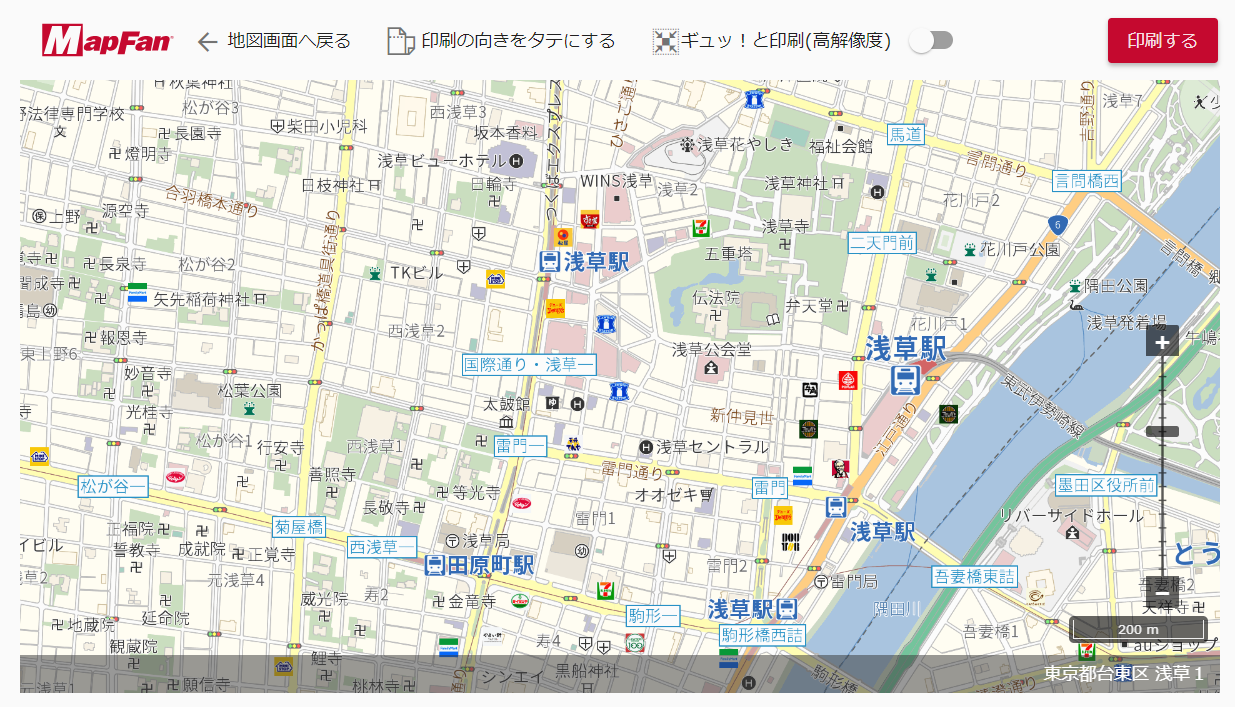Screen dimensions: 1235x707
Task: Click the 西浅草一 intersection label
Action: pyautogui.click(x=382, y=547)
